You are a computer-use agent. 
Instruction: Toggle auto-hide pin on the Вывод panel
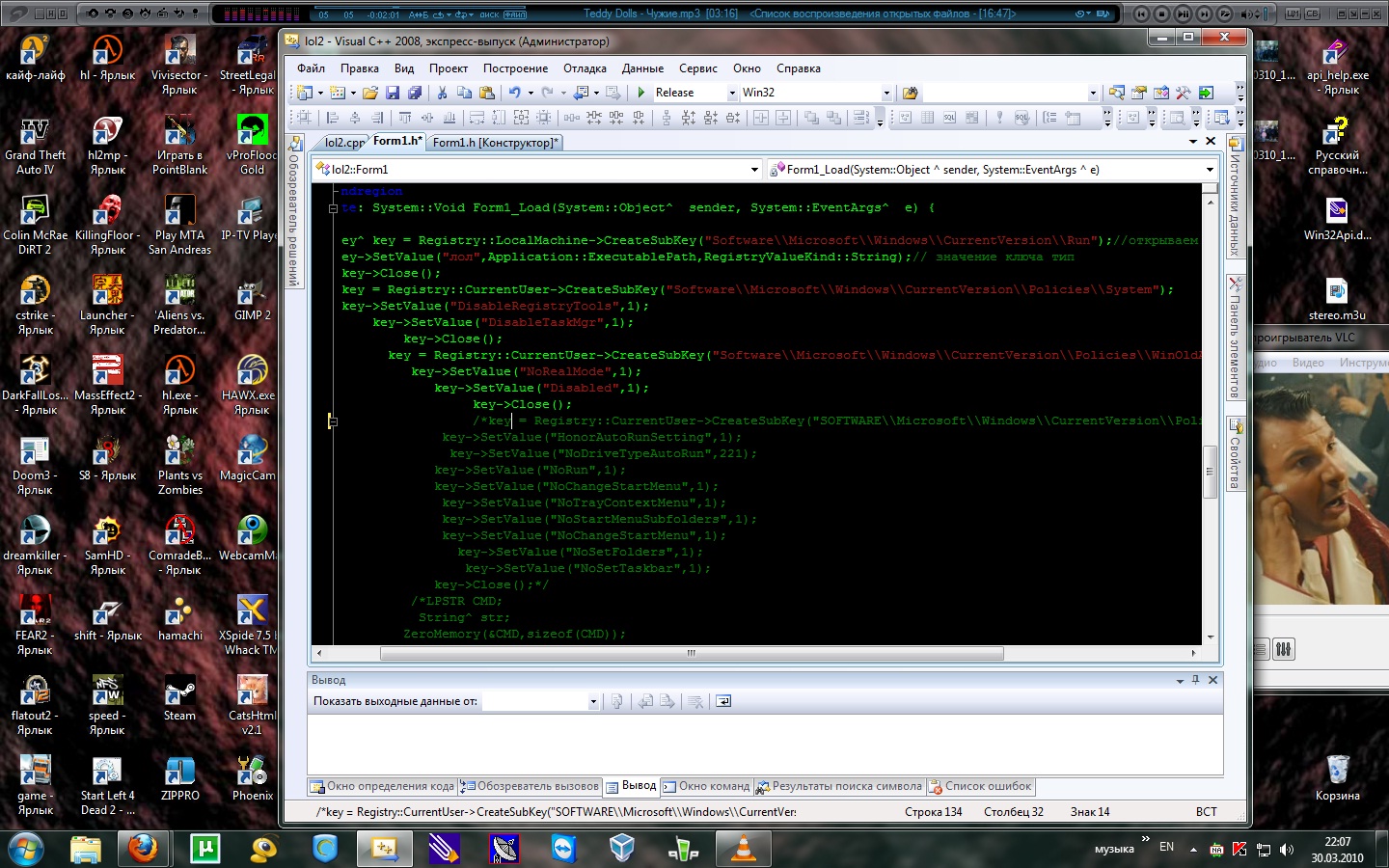point(1196,680)
